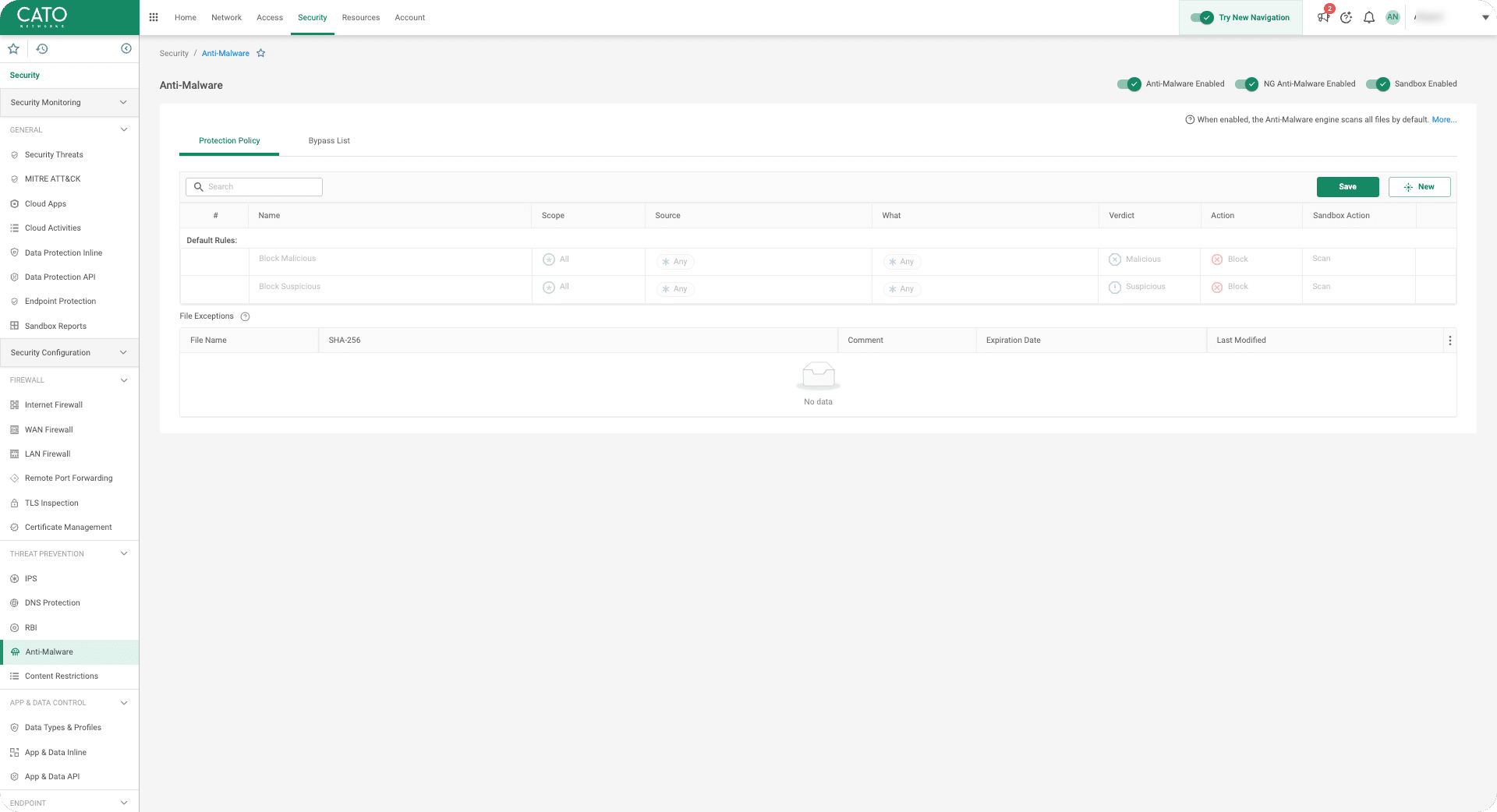Click the rules Search field

point(254,187)
